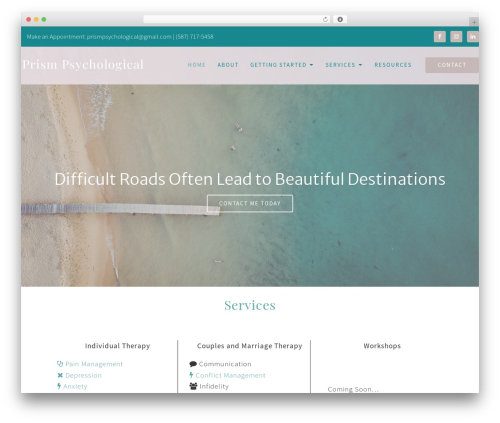
Task: Click the Contact button in header
Action: (x=452, y=65)
